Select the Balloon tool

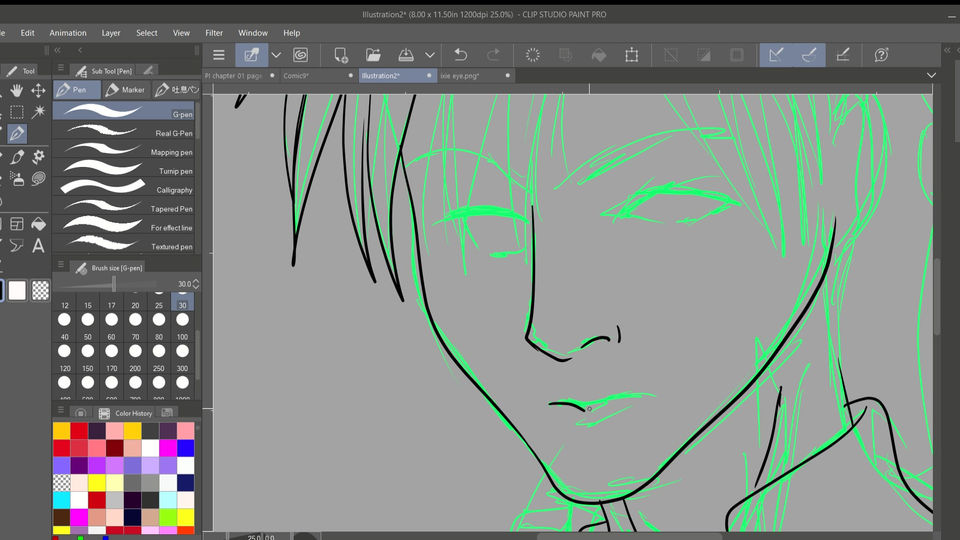[x=17, y=246]
